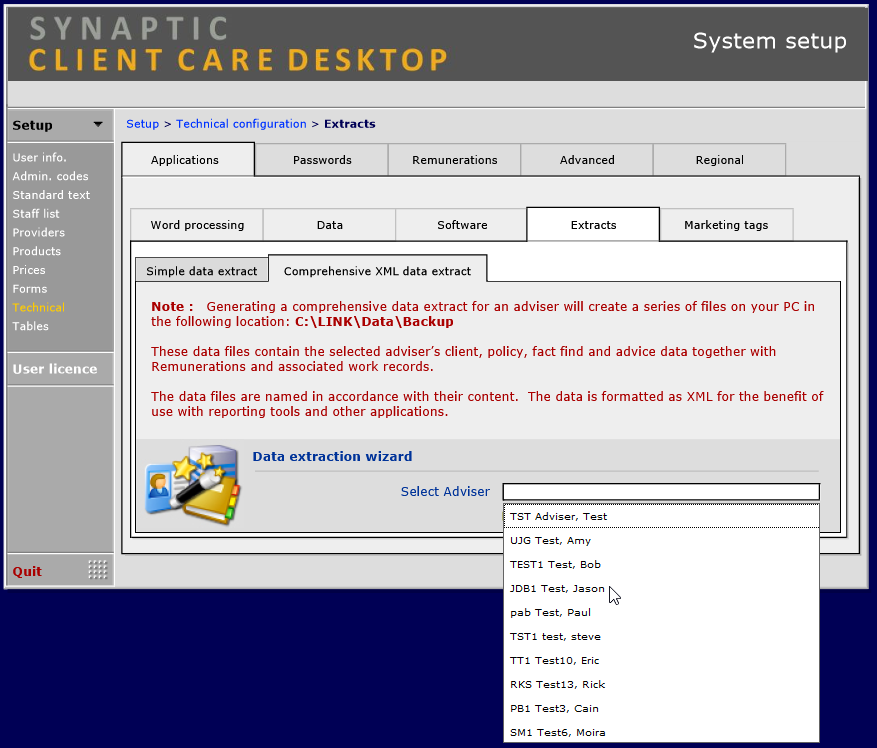Open the Passwords tab

[322, 160]
